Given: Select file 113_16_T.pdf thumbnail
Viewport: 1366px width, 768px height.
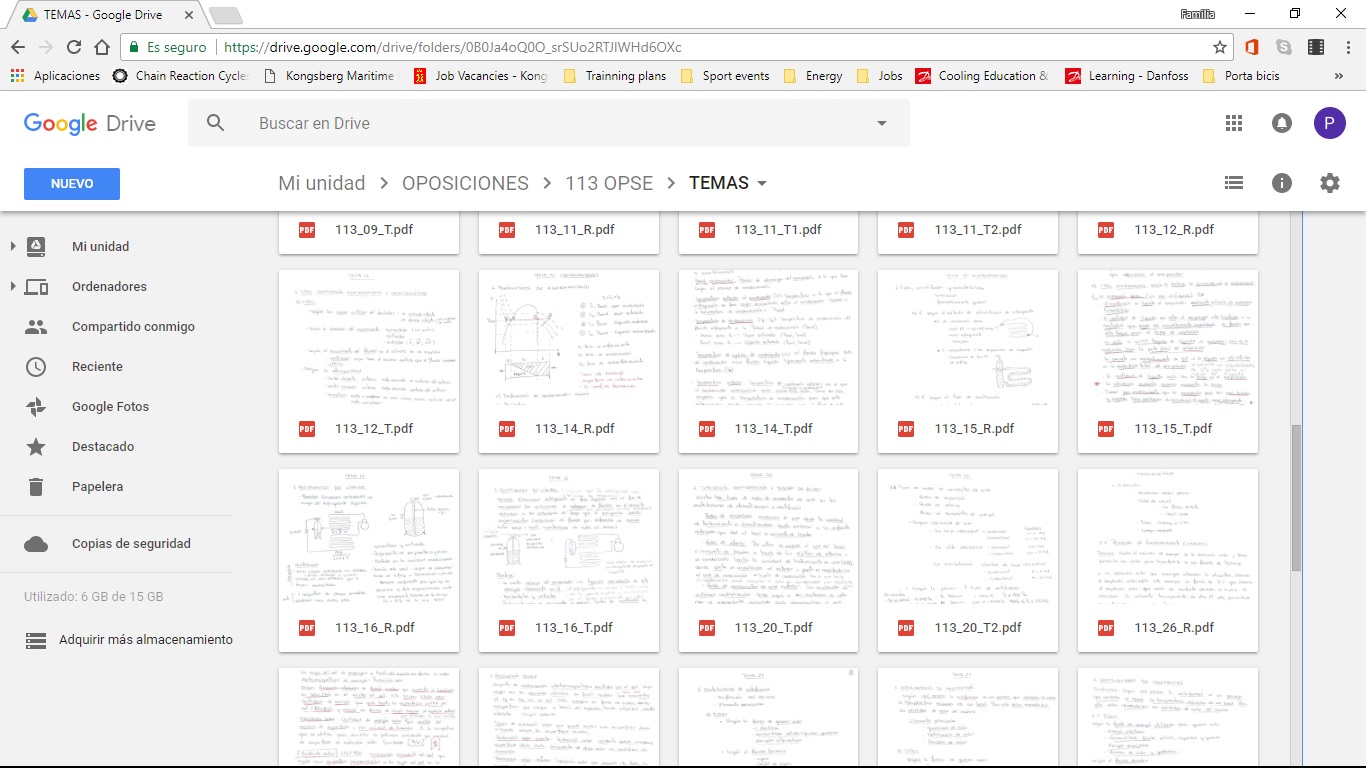Looking at the screenshot, I should [x=569, y=538].
